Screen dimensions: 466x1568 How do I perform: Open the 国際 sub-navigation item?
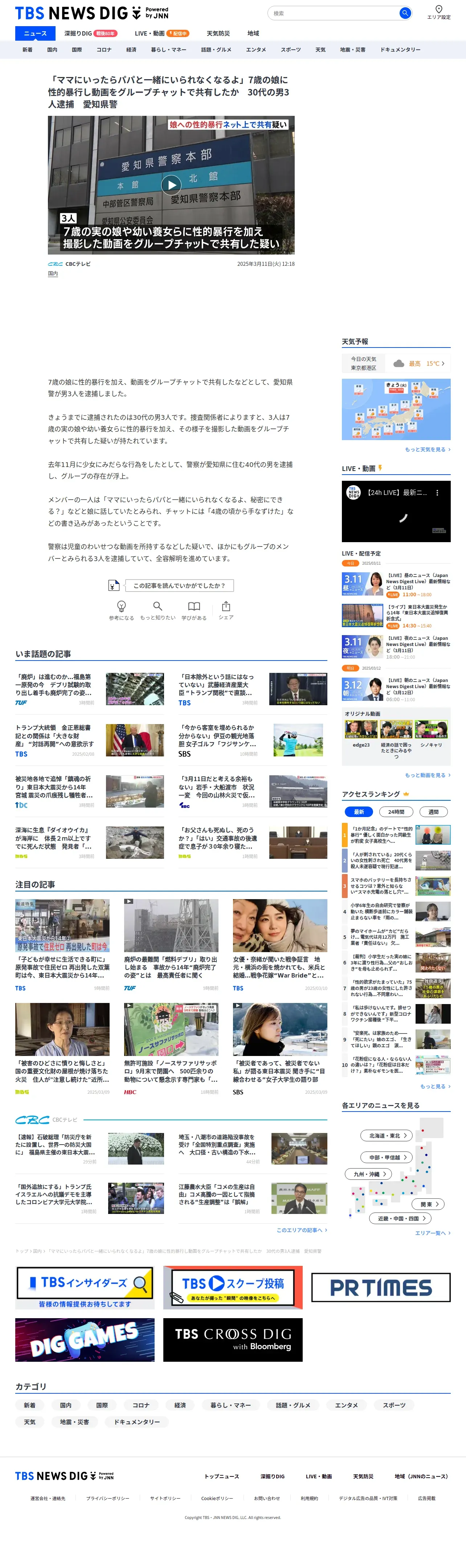click(77, 50)
